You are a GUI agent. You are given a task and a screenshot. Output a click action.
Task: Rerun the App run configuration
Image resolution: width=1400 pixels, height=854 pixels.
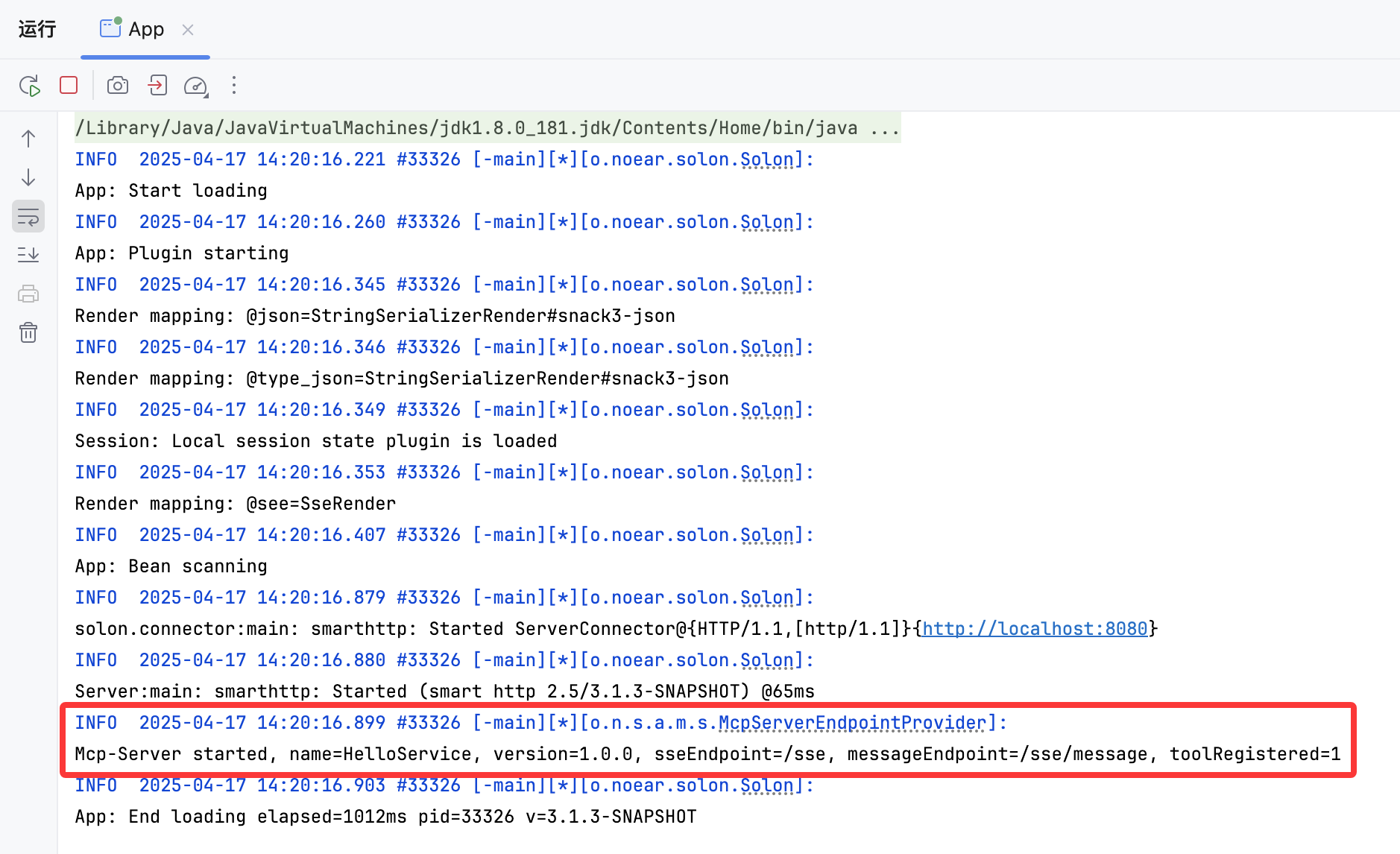pos(29,85)
